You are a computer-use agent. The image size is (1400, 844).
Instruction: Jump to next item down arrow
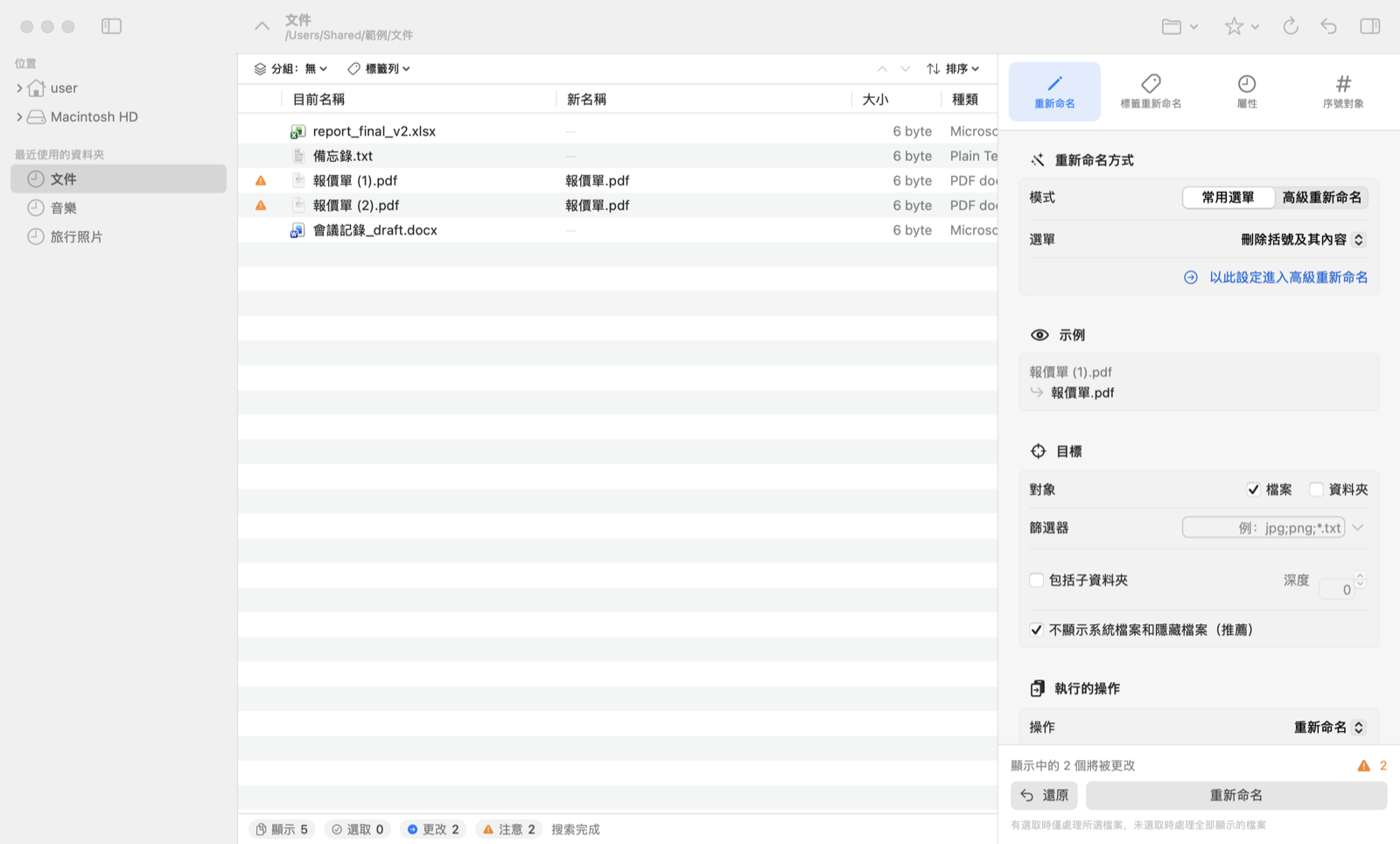pyautogui.click(x=906, y=68)
